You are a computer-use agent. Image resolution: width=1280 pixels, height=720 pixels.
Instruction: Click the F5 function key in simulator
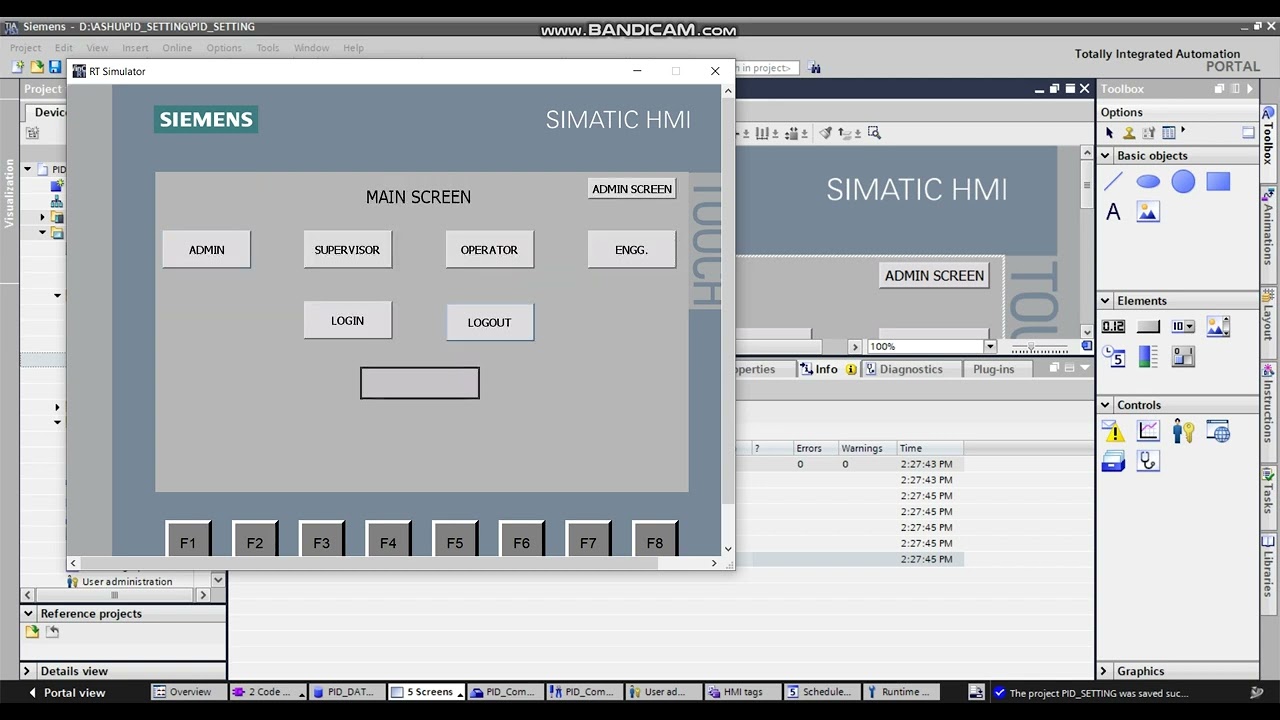pyautogui.click(x=455, y=540)
